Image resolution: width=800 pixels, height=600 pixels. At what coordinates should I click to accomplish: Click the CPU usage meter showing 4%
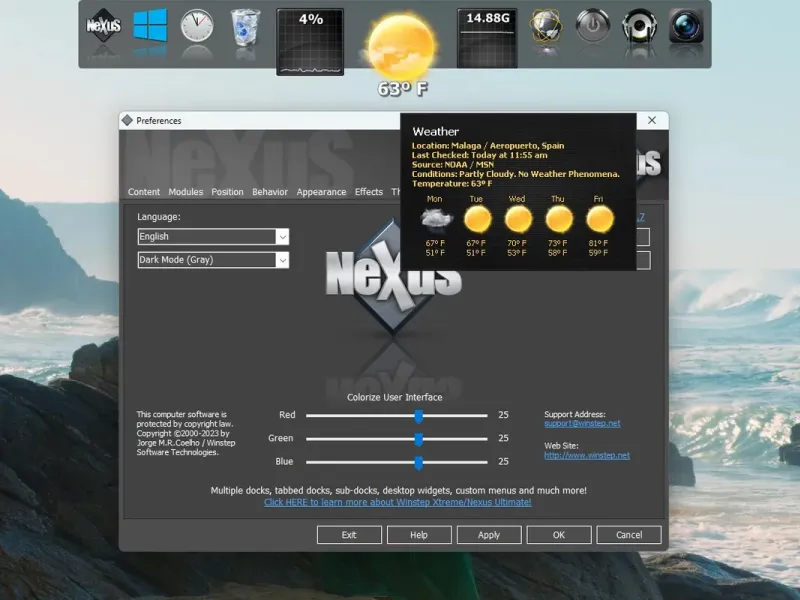[x=310, y=42]
